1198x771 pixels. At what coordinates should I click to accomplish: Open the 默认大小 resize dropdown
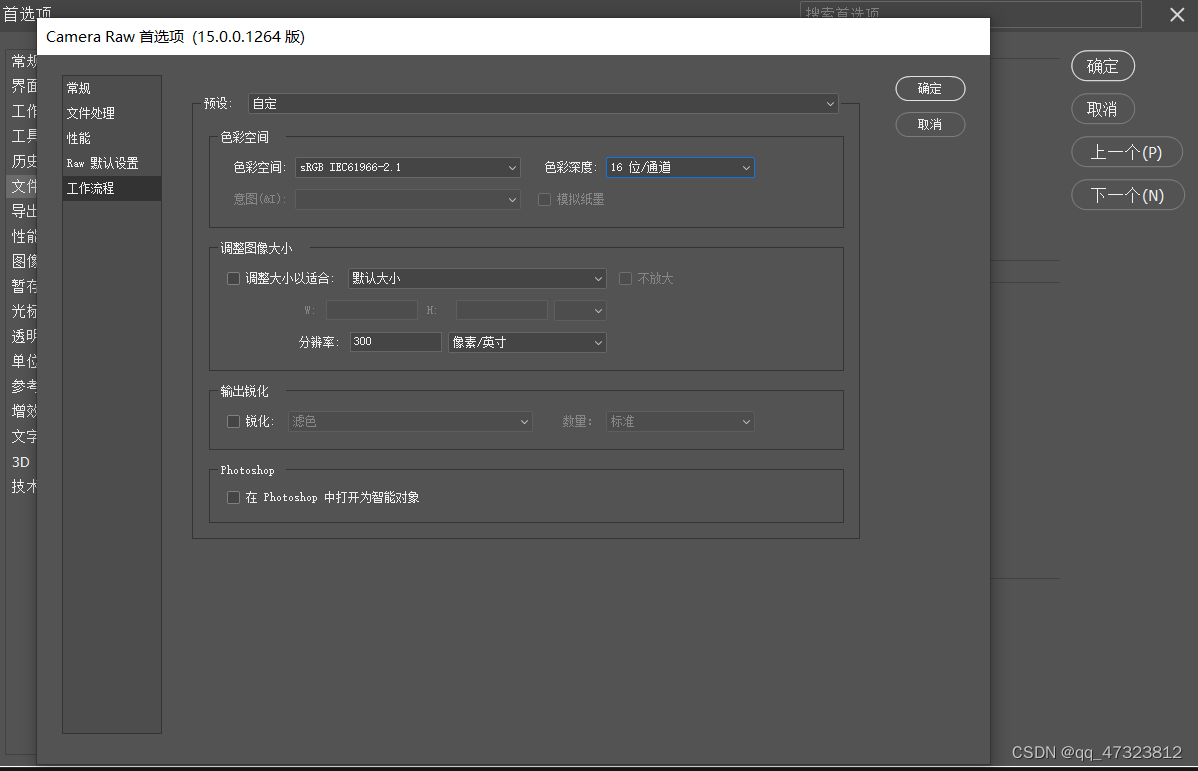(x=478, y=278)
